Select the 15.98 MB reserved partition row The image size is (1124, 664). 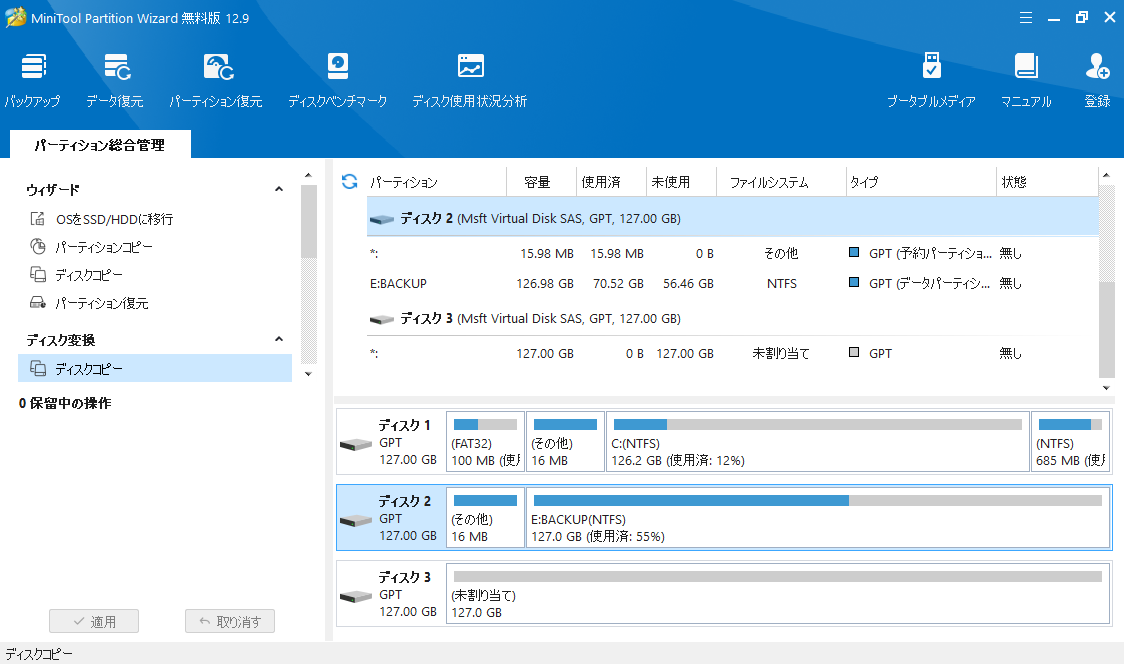click(x=732, y=253)
